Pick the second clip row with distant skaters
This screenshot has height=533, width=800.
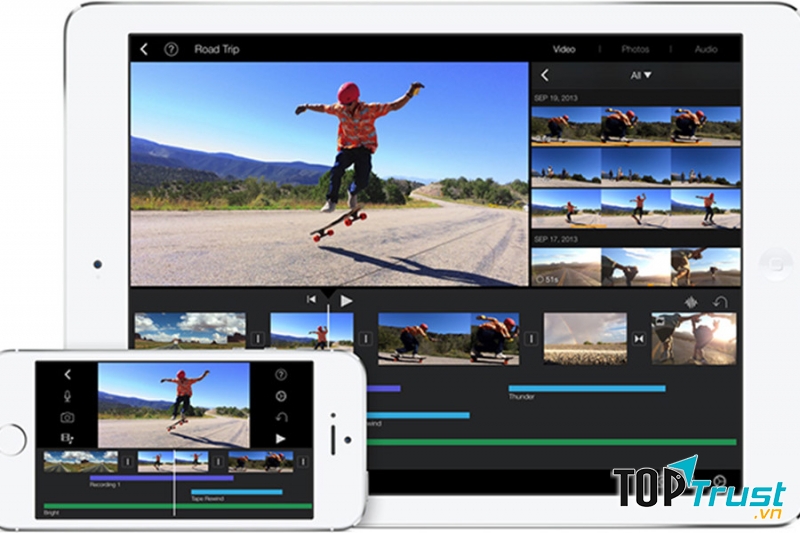pyautogui.click(x=636, y=167)
